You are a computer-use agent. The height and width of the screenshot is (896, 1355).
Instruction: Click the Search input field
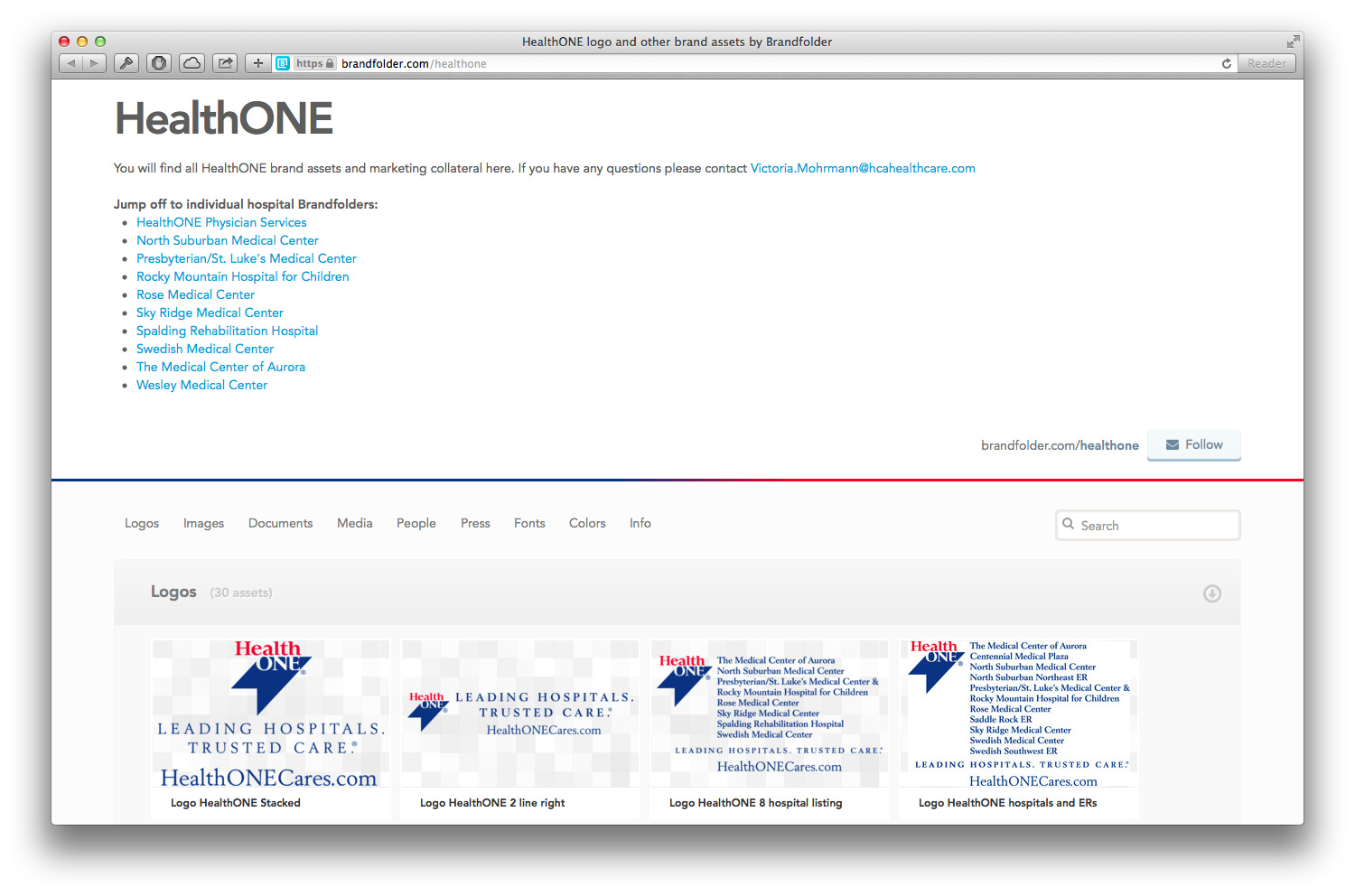[1148, 525]
